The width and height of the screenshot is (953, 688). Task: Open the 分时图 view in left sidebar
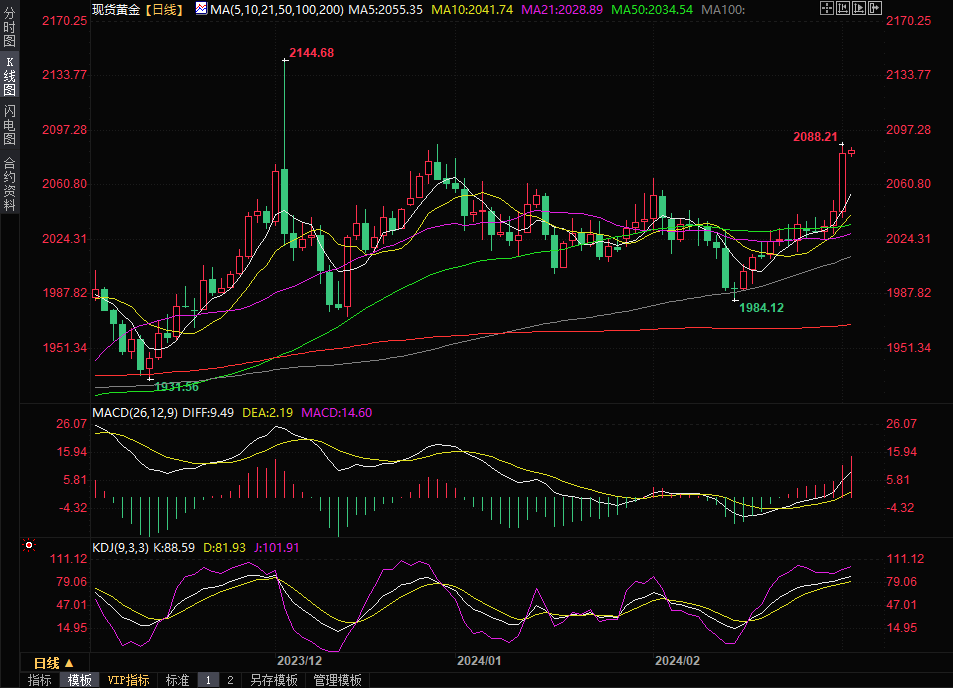click(9, 31)
